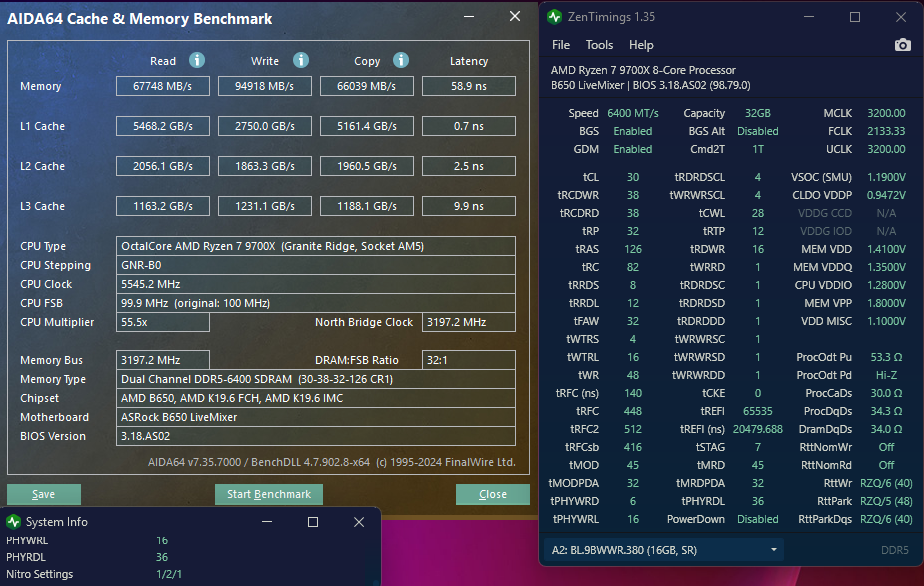Click the Memory Type DDR5-6400 field
Screen dimensions: 924x586
click(x=316, y=379)
